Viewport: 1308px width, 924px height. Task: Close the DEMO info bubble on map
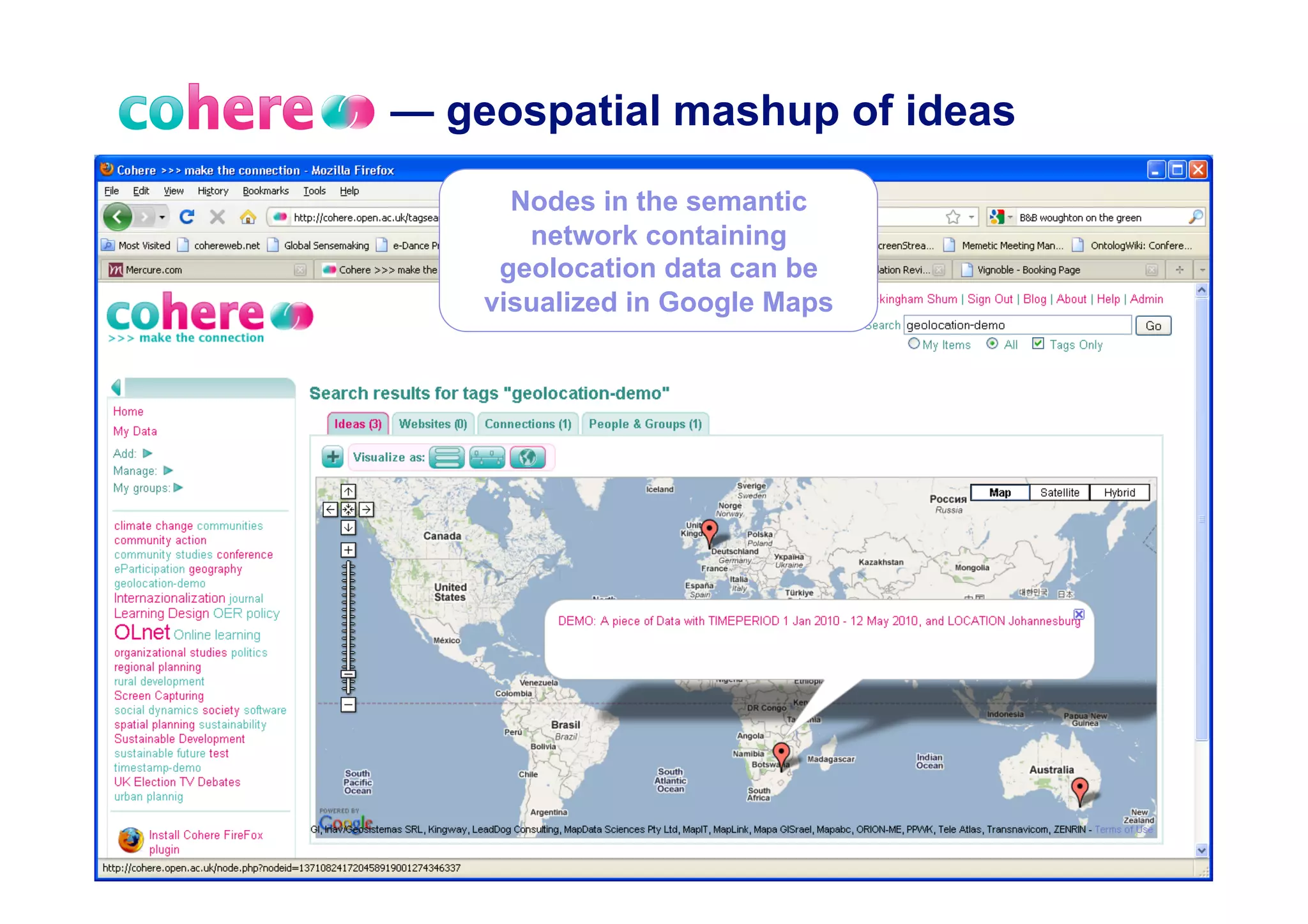pos(1079,614)
